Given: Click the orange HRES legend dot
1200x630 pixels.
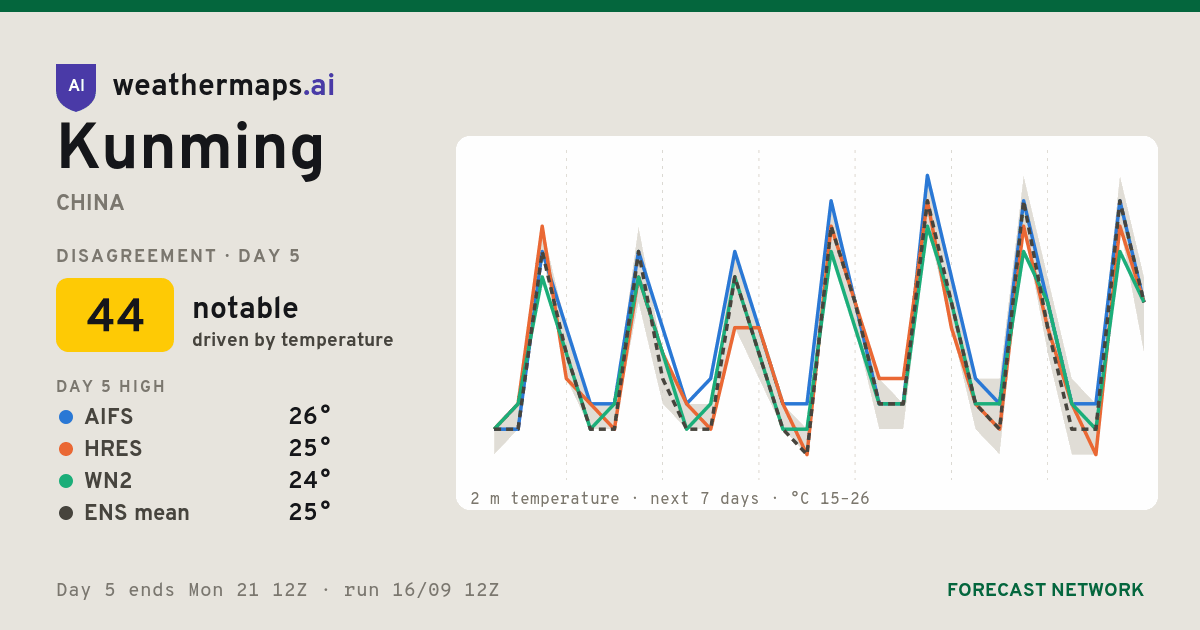Looking at the screenshot, I should coord(66,449).
